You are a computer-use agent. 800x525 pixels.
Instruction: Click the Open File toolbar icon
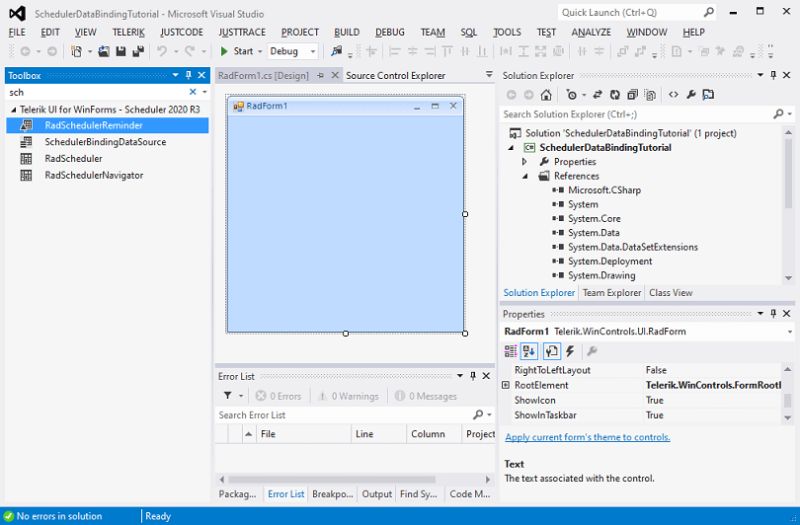(x=104, y=51)
